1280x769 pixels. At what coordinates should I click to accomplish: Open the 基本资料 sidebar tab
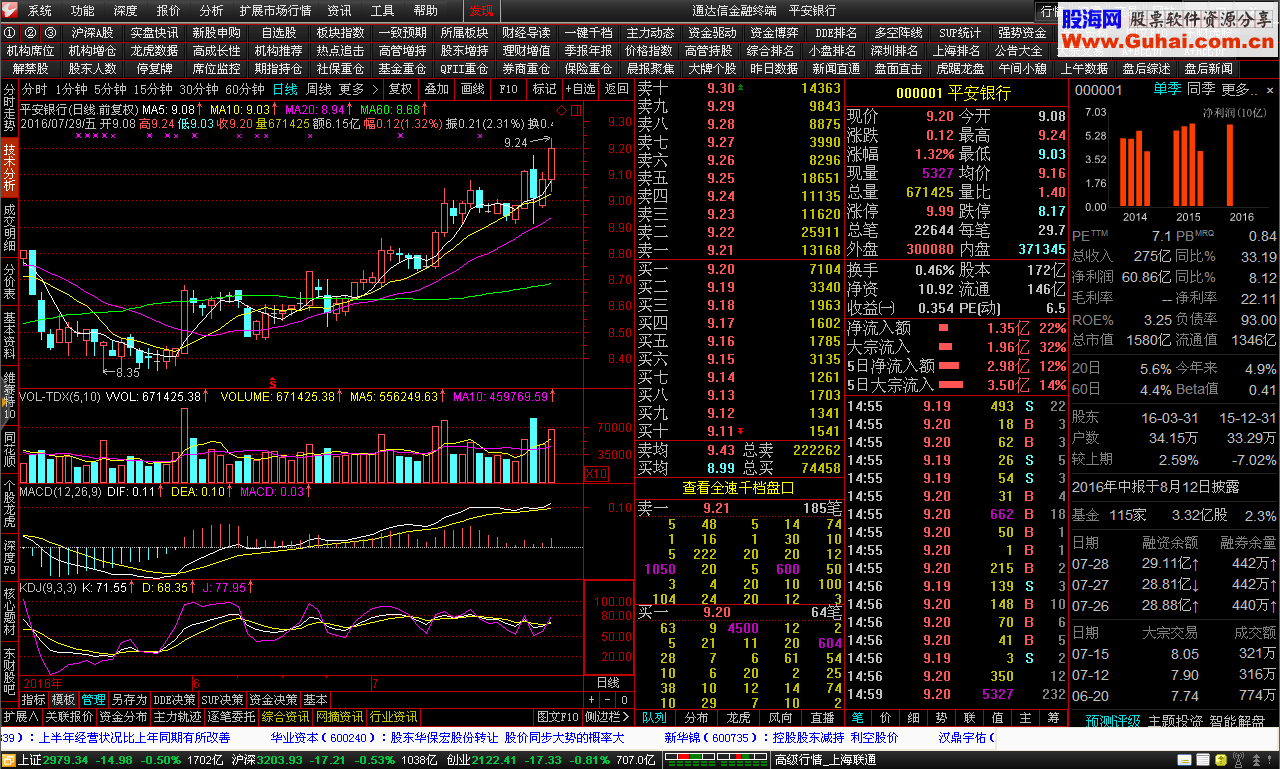[9, 335]
